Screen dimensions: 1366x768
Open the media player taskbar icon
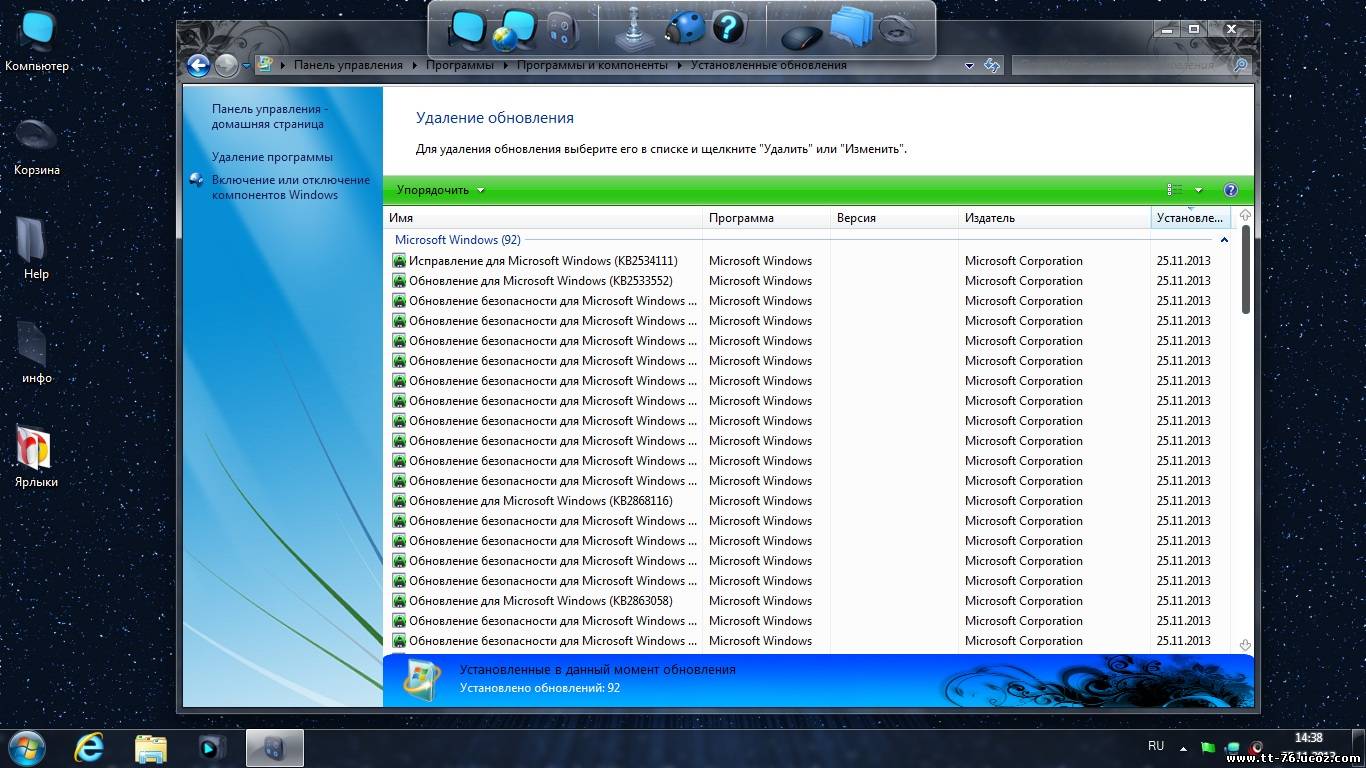[211, 747]
